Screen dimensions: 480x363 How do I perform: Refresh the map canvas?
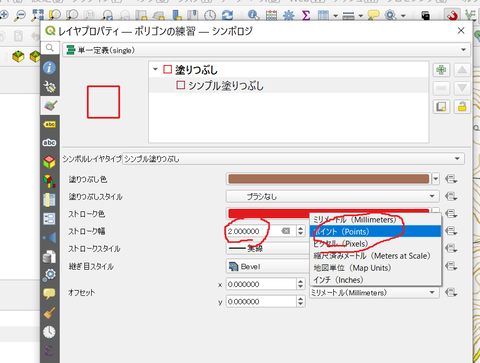227,15
